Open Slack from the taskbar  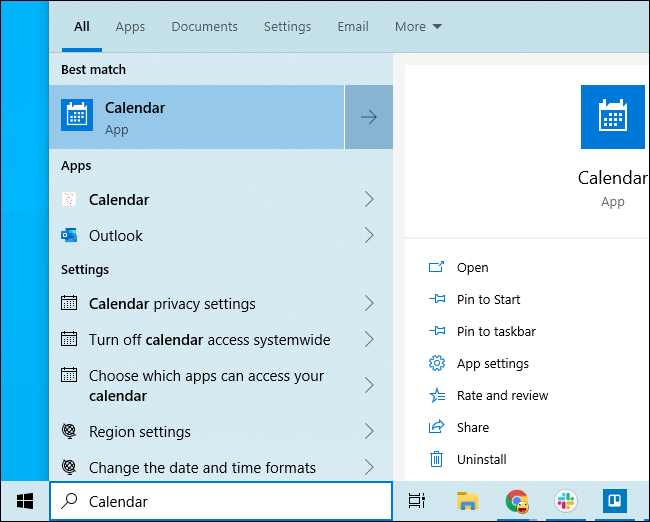565,501
